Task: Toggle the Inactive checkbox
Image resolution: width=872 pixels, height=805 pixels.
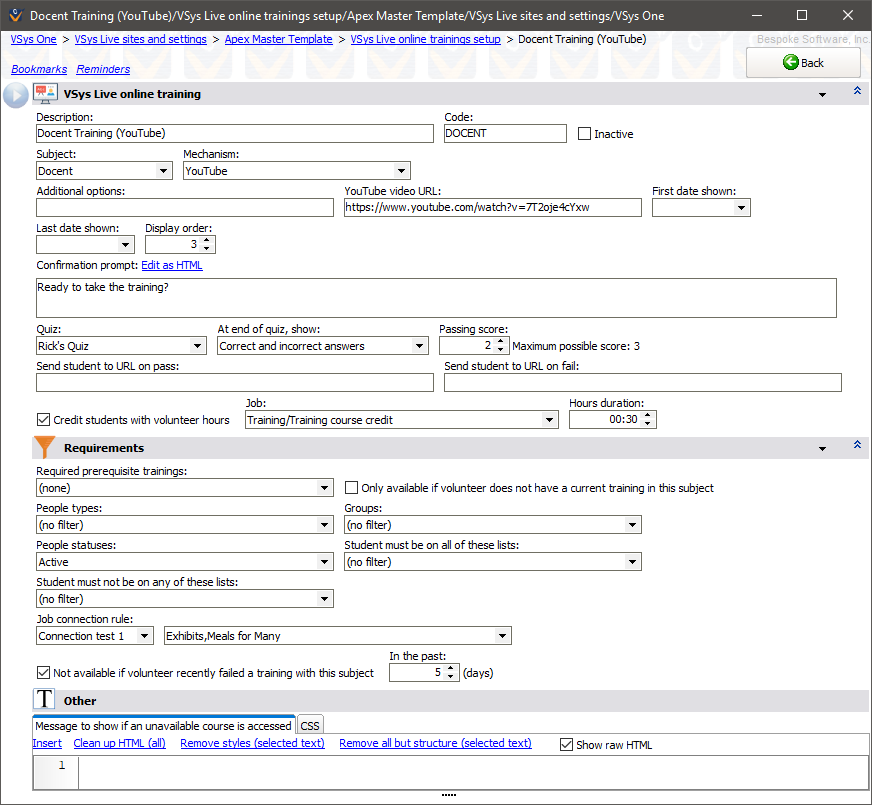Action: coord(585,134)
